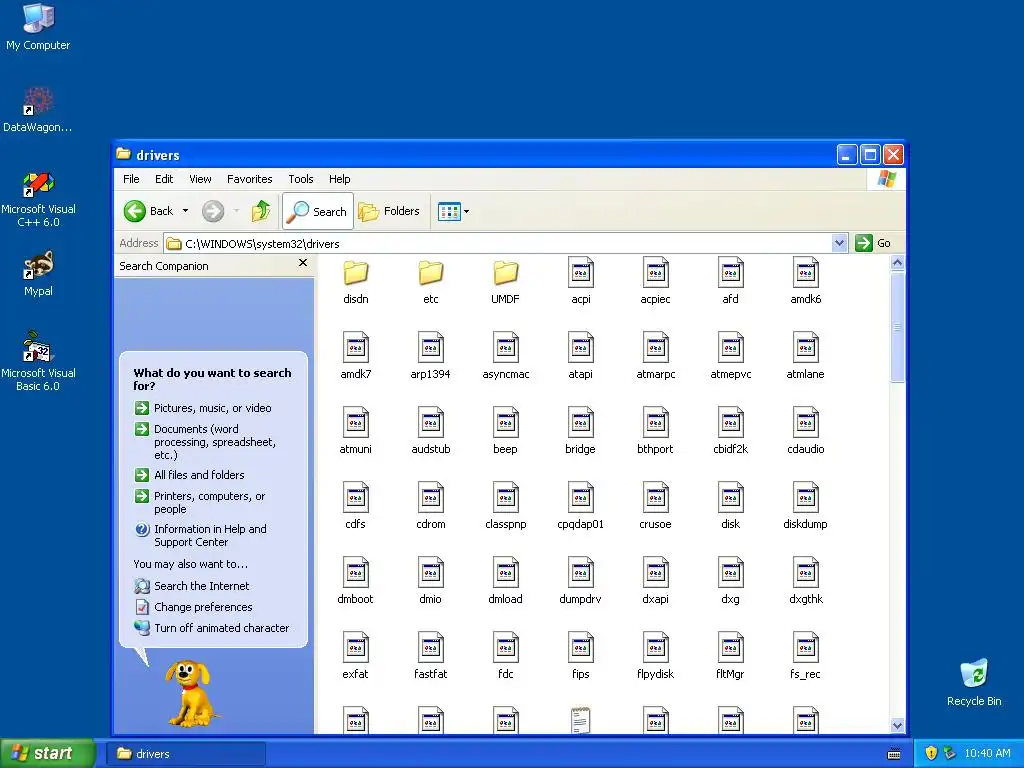Open the Favorites menu
The height and width of the screenshot is (768, 1024).
(249, 179)
